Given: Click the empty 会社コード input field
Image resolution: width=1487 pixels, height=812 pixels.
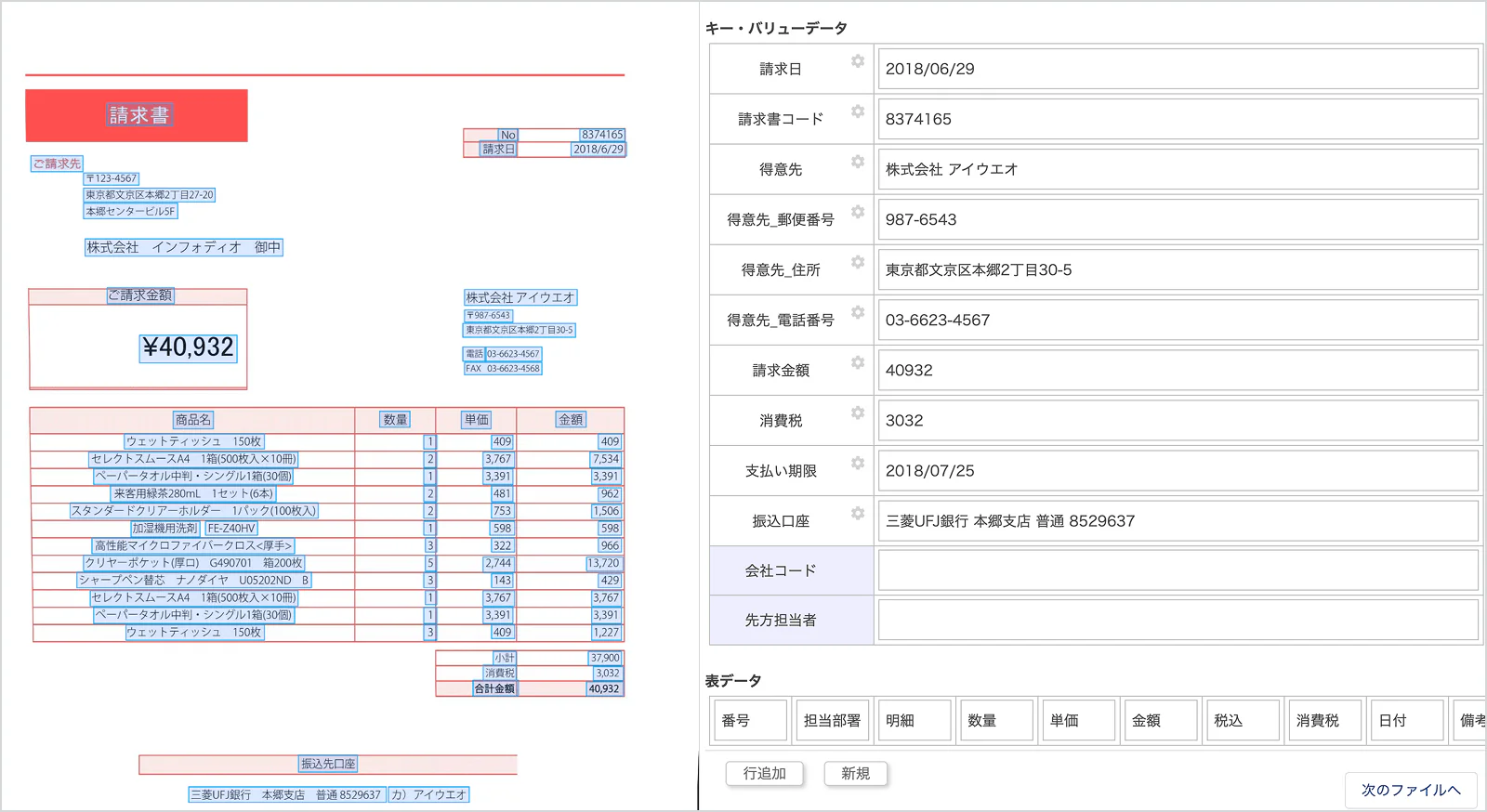Looking at the screenshot, I should (1178, 570).
